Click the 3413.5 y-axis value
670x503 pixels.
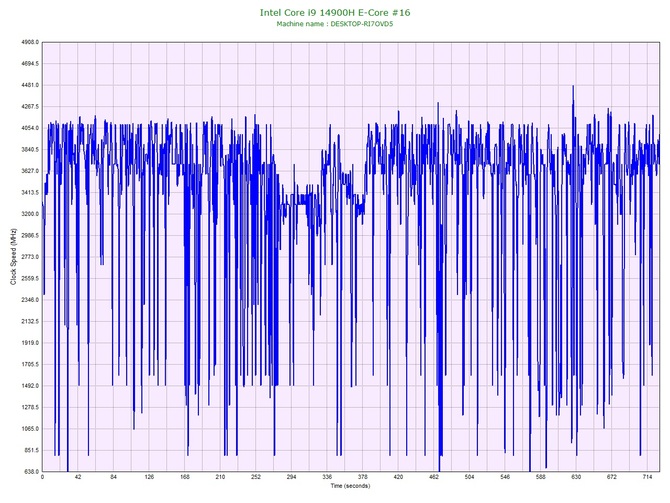[30, 193]
